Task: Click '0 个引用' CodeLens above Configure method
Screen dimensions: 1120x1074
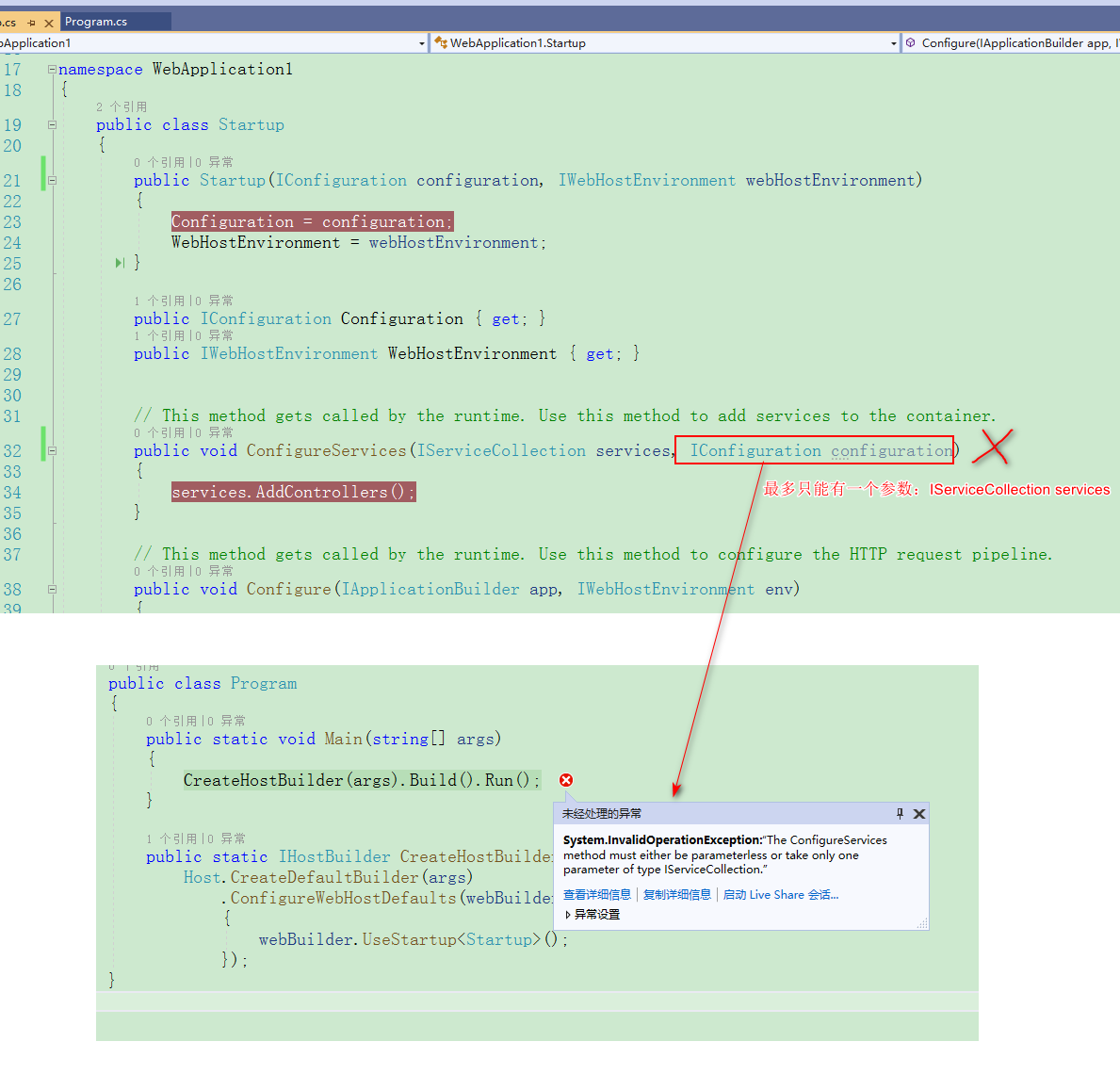Action: pos(158,571)
